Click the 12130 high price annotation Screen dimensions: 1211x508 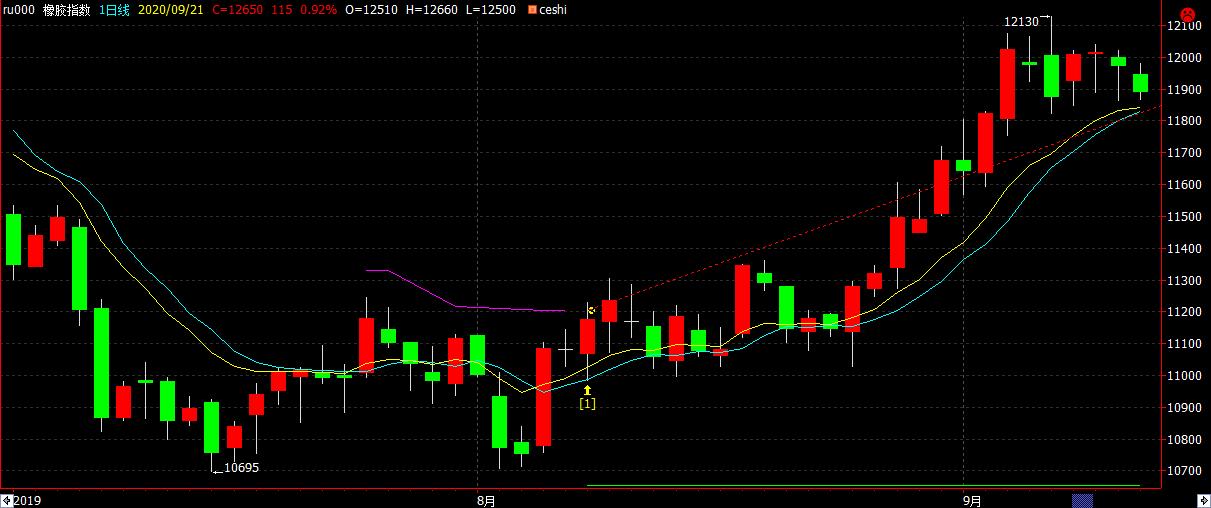(1021, 21)
